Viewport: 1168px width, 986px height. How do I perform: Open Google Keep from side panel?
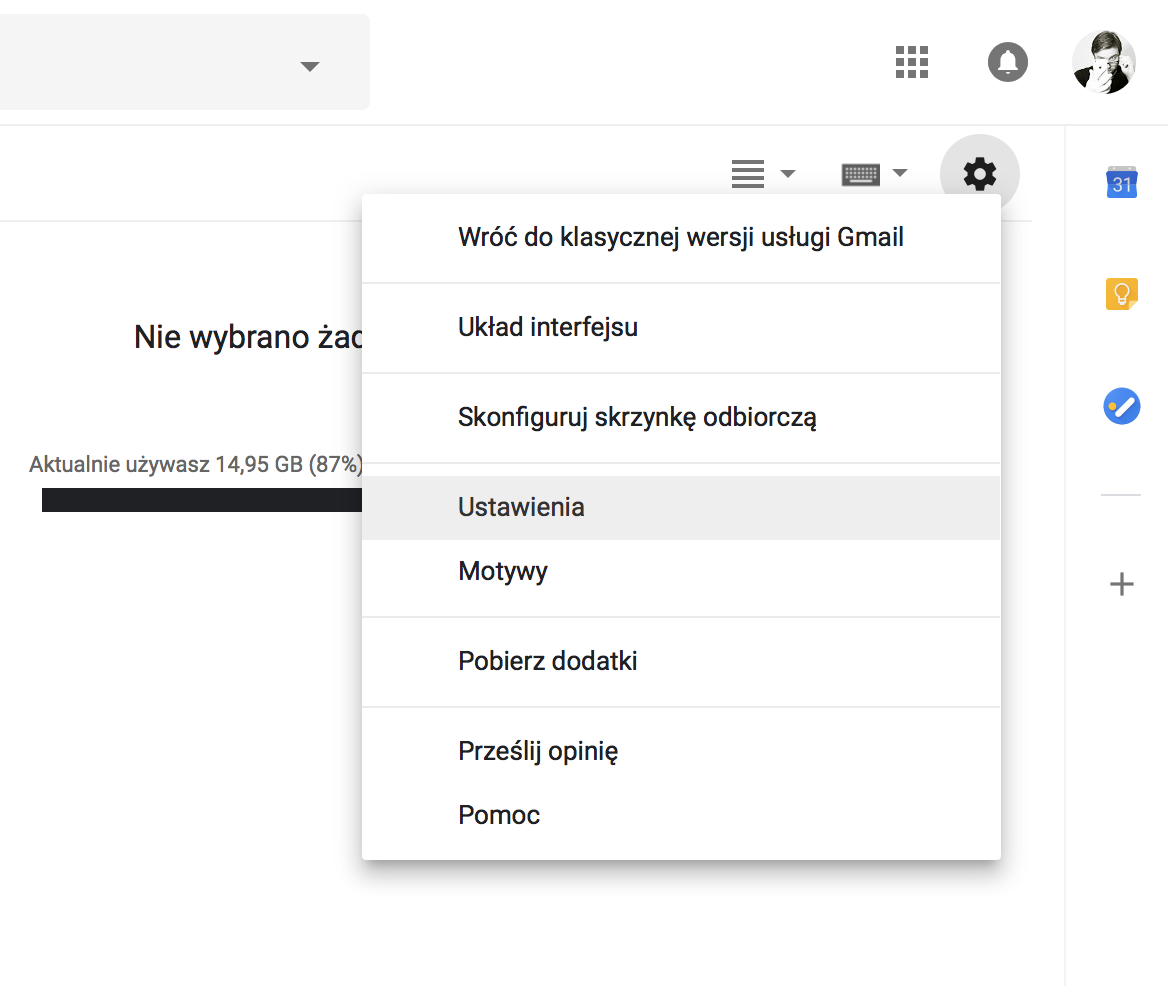point(1122,294)
